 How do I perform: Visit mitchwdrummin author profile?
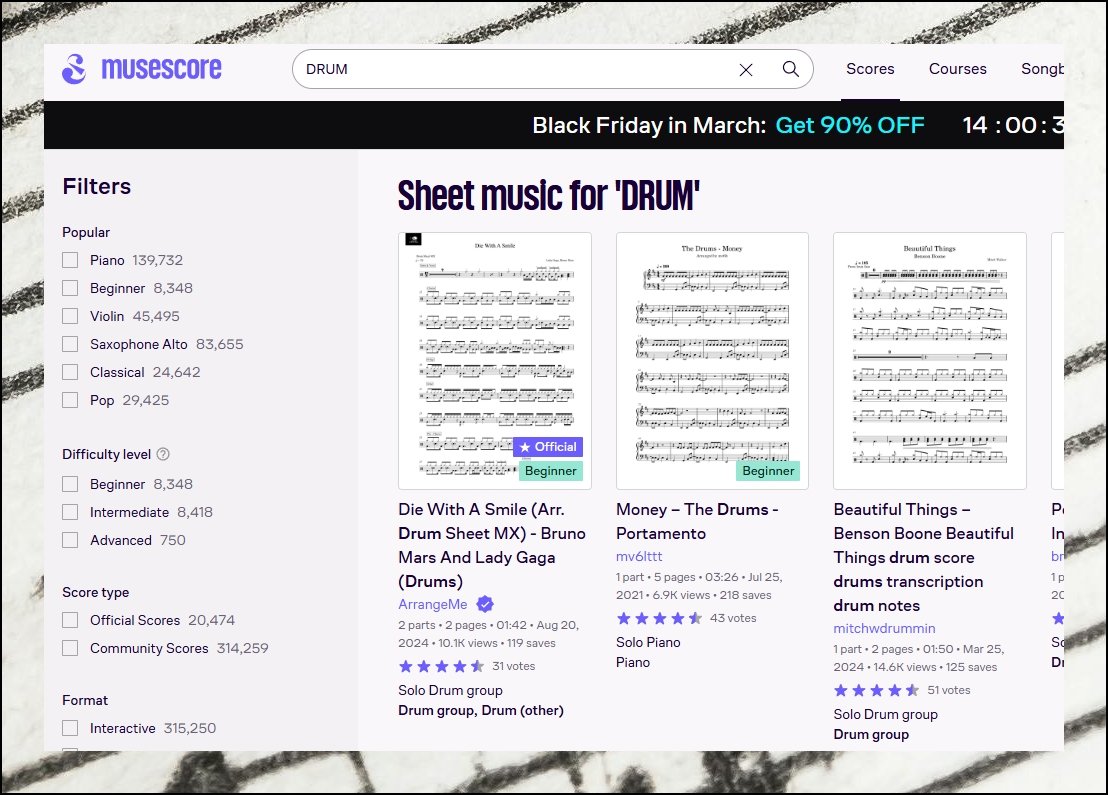[884, 628]
